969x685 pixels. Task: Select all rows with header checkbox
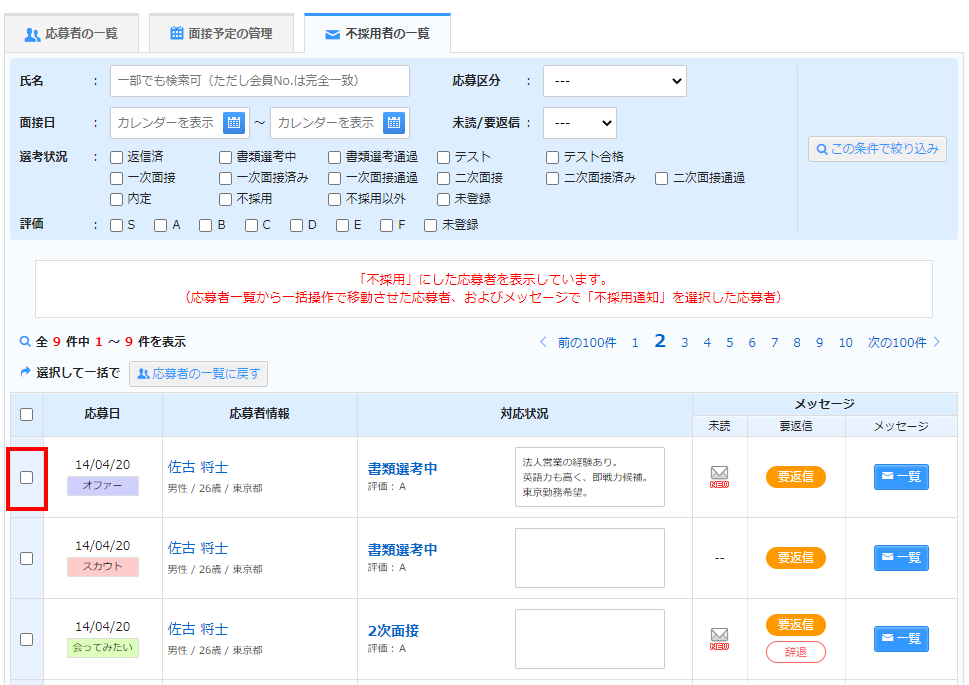[27, 414]
